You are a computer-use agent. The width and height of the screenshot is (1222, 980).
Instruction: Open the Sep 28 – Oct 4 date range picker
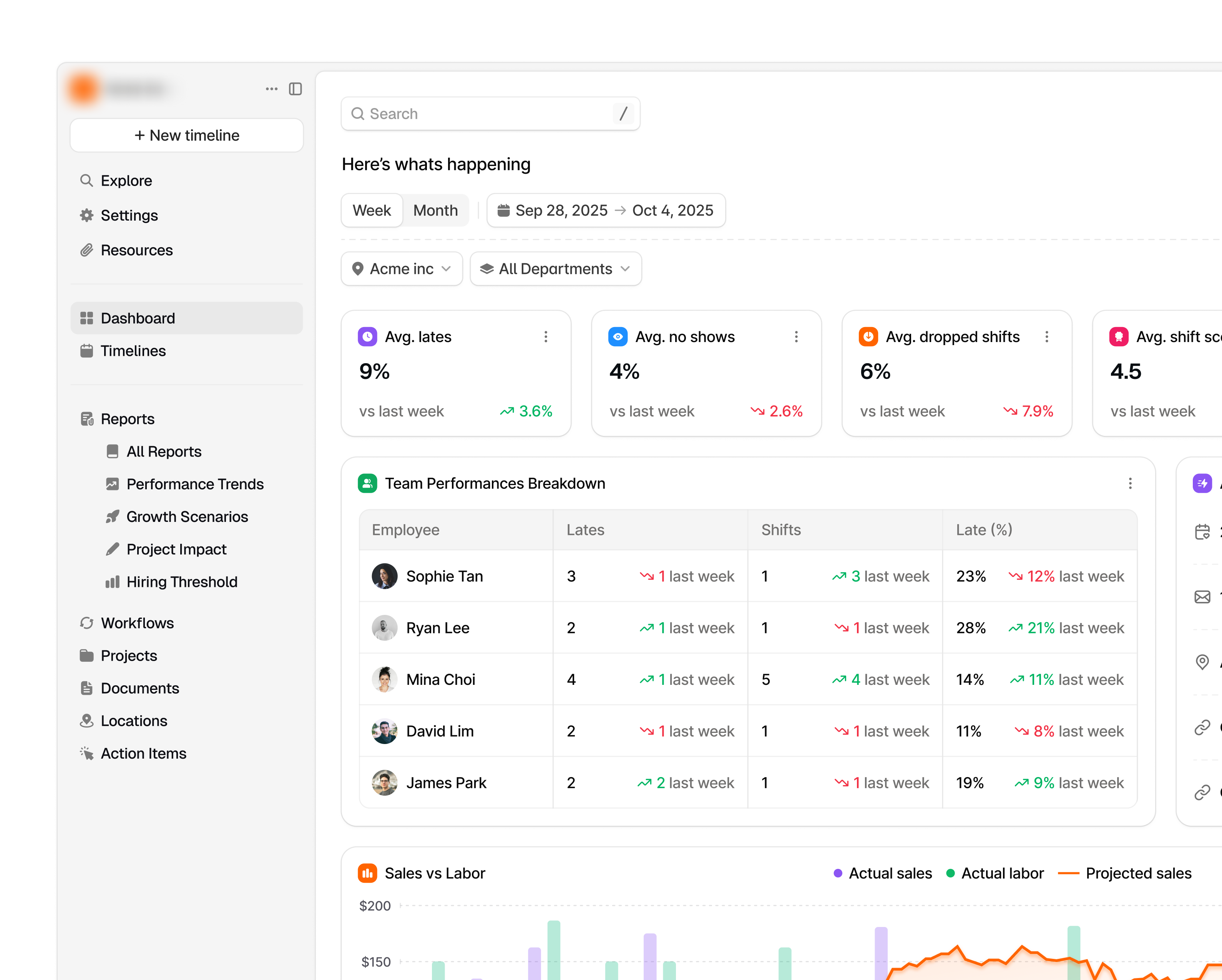(605, 210)
